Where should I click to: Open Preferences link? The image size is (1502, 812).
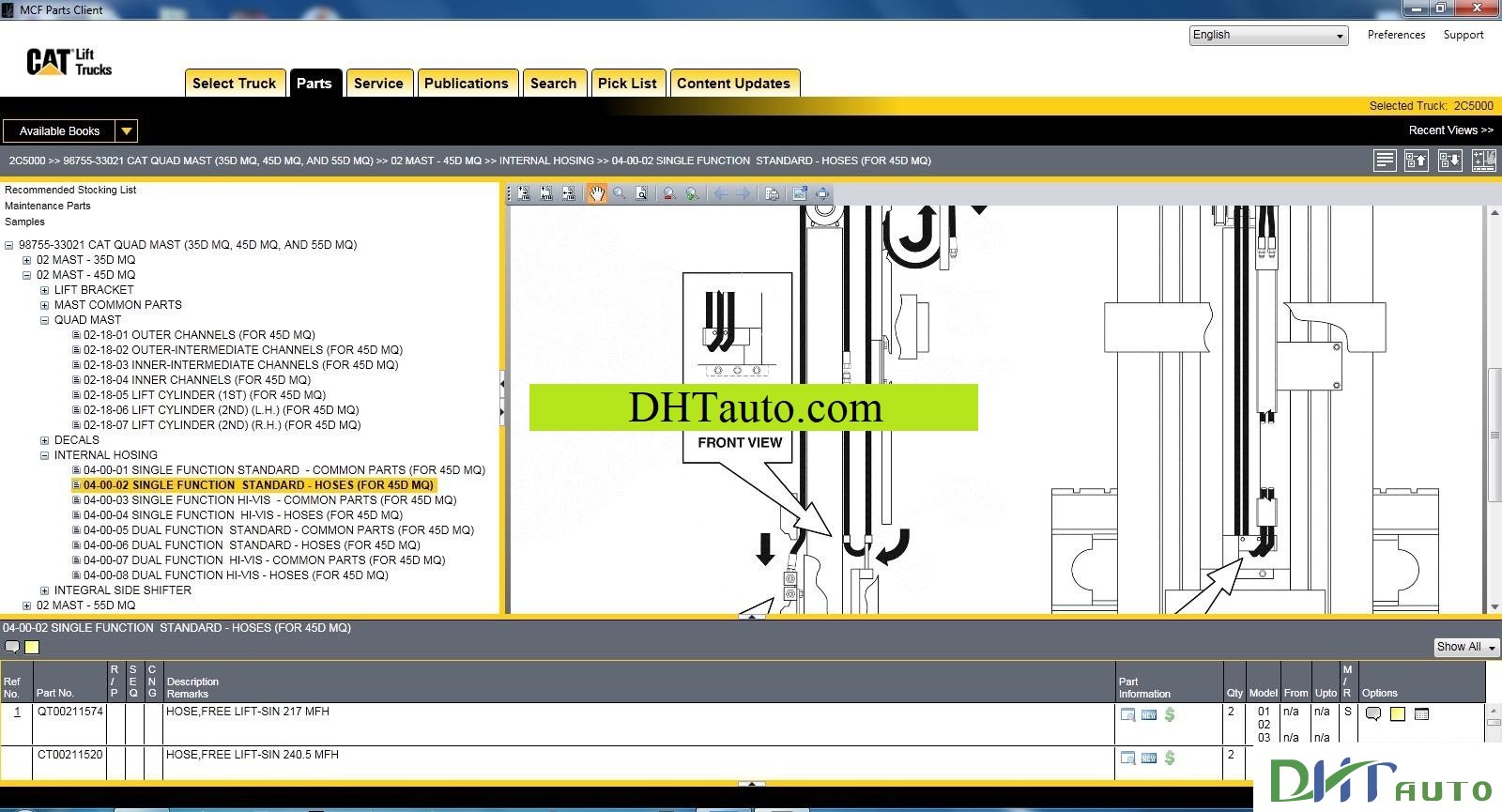[x=1396, y=35]
